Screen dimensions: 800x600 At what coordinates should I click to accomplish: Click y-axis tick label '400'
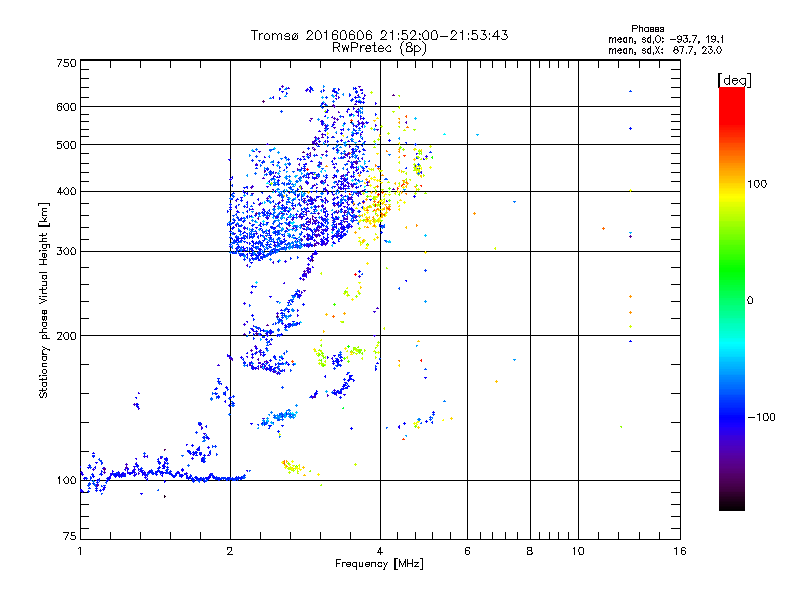point(66,192)
